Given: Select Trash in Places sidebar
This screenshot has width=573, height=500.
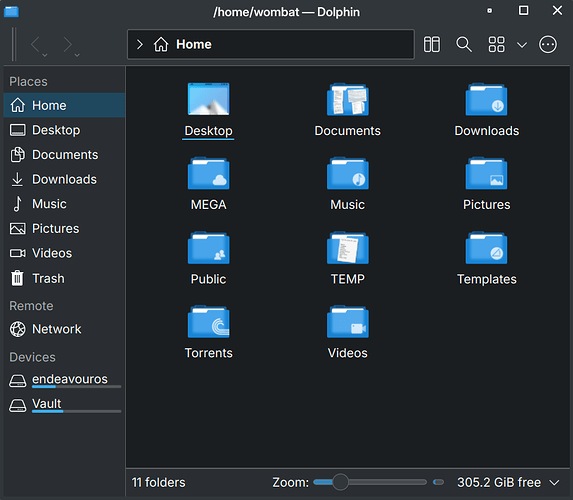Looking at the screenshot, I should point(64,279).
